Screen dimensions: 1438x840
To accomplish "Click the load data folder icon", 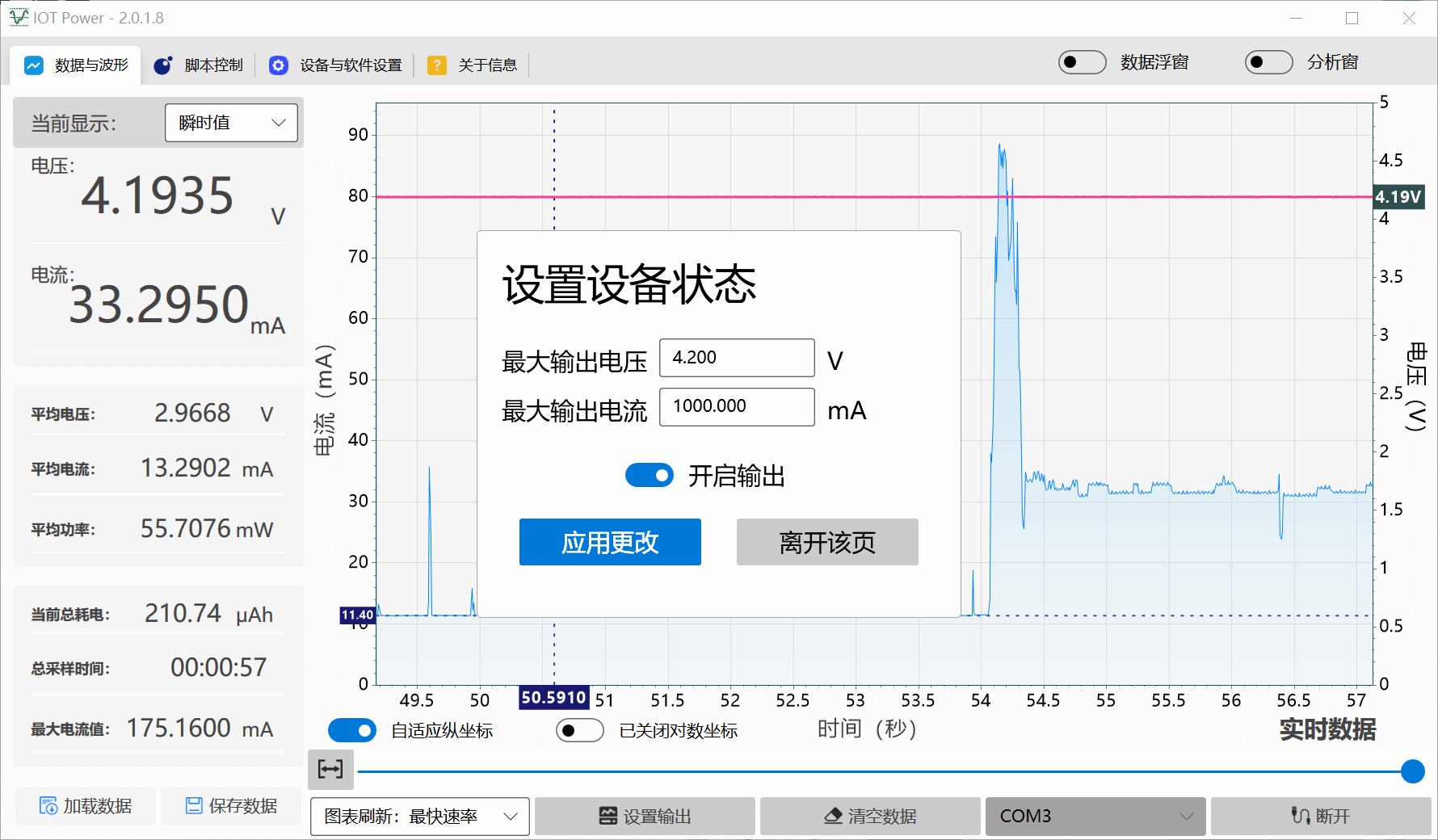I will (x=48, y=806).
